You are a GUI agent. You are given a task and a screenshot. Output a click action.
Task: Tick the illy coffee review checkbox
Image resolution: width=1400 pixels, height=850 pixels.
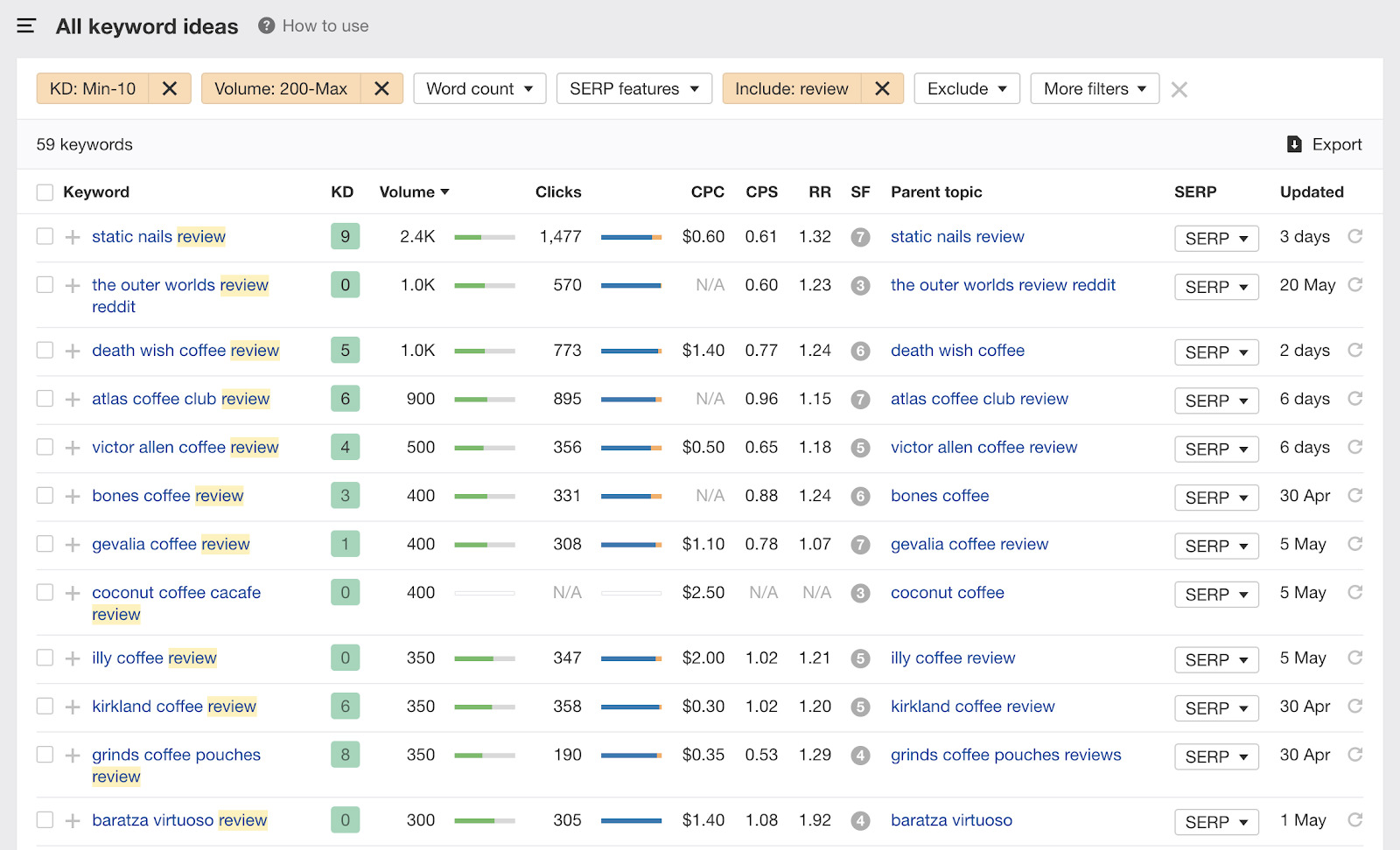[45, 658]
